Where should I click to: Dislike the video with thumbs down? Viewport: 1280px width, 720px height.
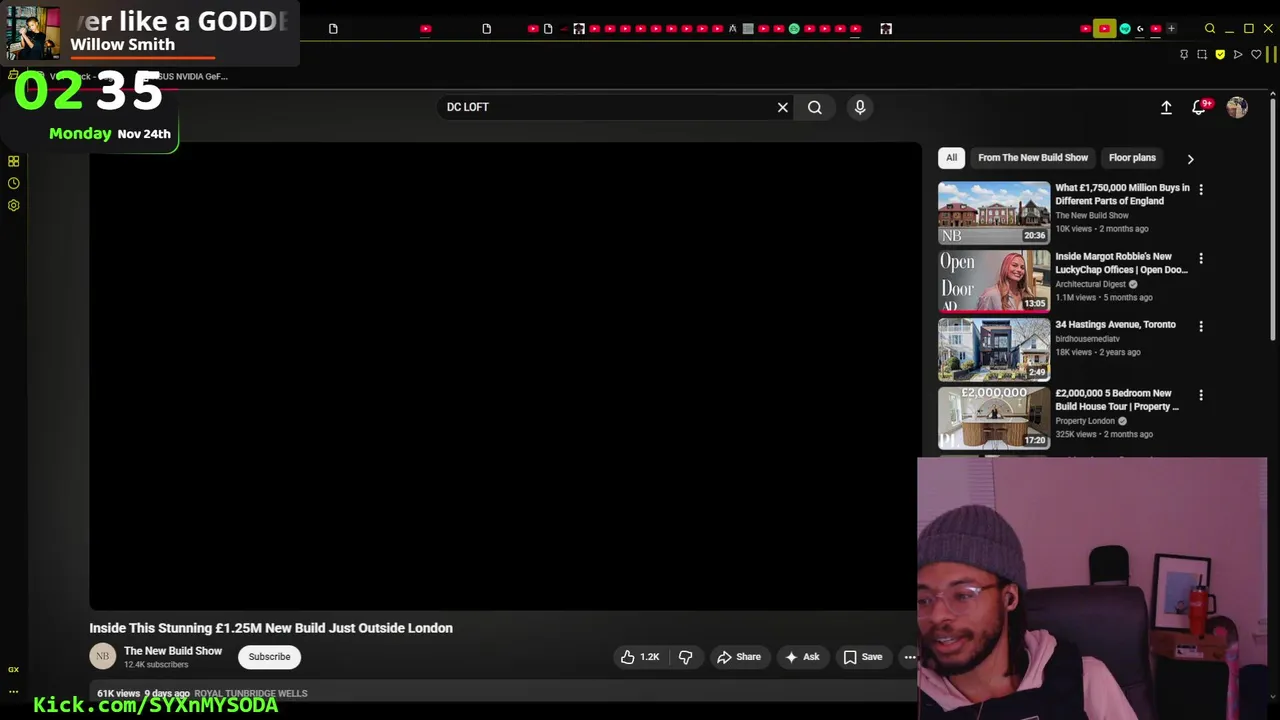pyautogui.click(x=686, y=657)
